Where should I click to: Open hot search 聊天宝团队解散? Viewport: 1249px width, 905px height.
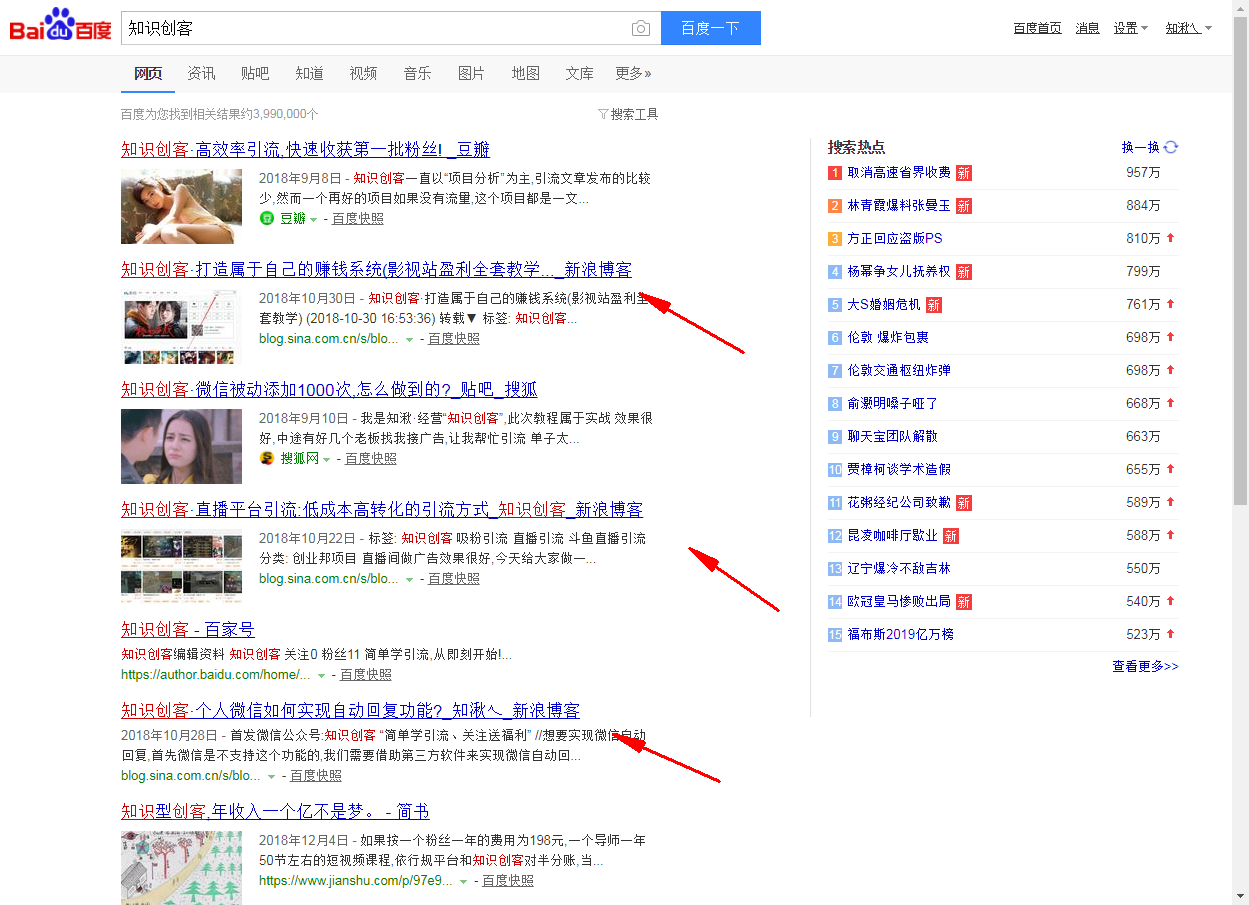point(892,437)
